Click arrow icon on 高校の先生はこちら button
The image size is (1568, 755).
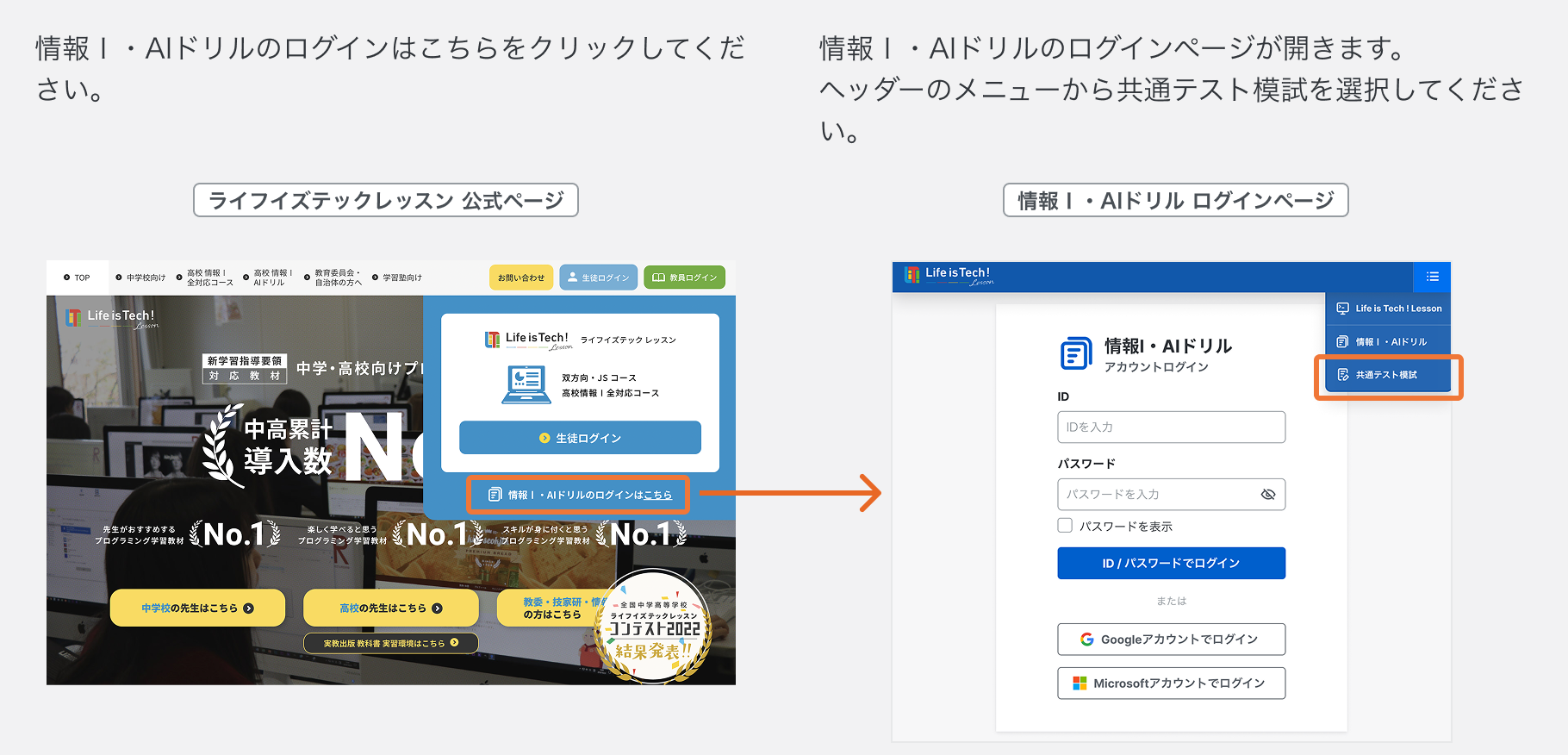[x=437, y=608]
